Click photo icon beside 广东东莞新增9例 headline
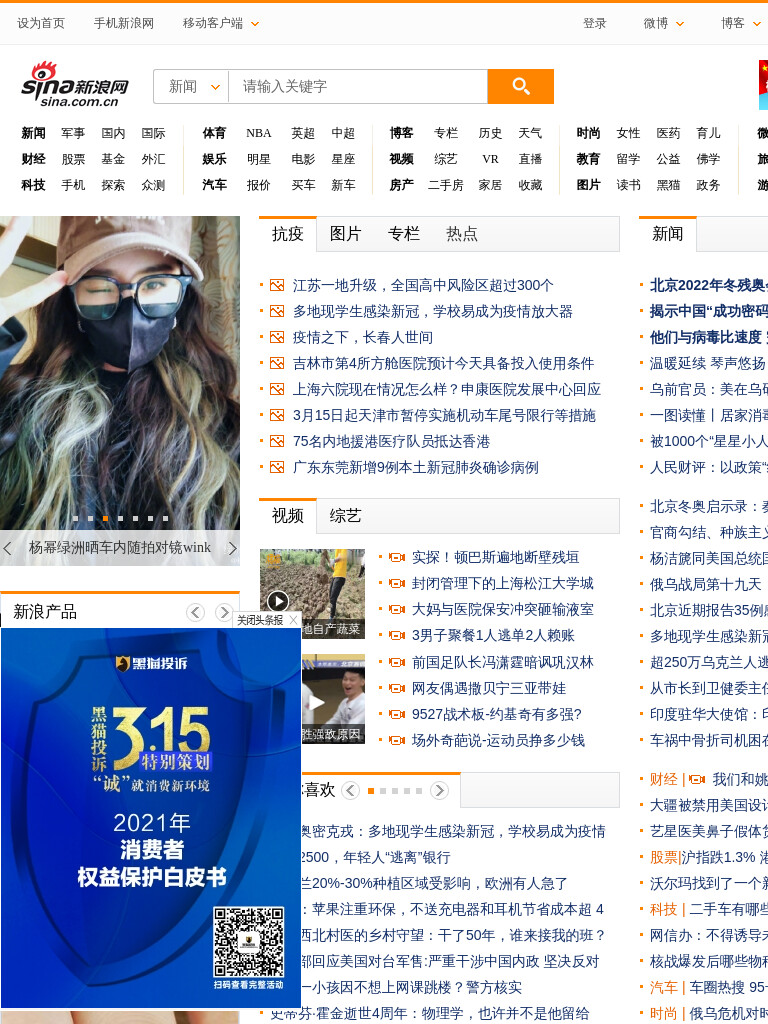Image resolution: width=768 pixels, height=1024 pixels. (277, 468)
